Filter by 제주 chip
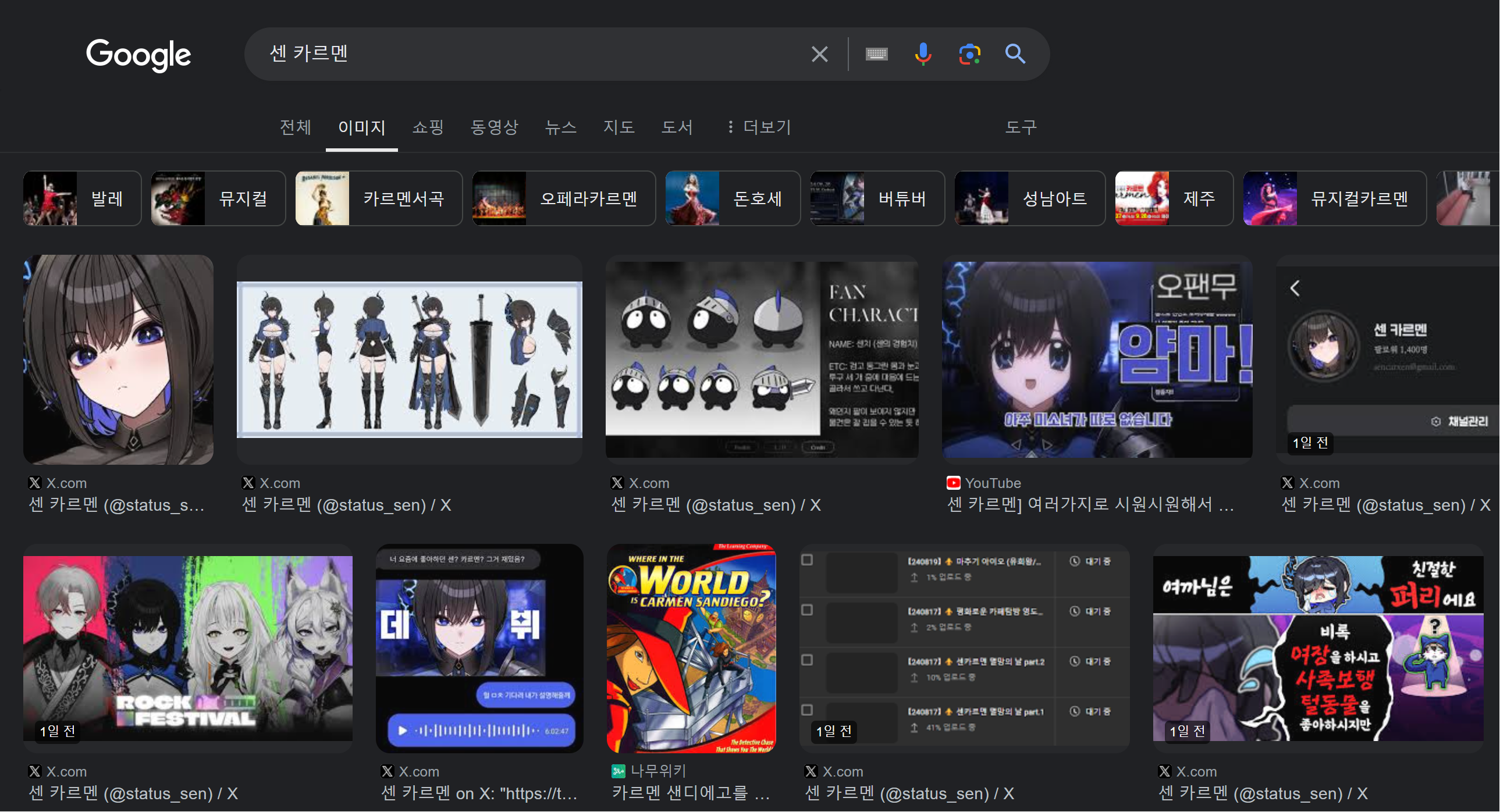1500x812 pixels. pos(1175,198)
